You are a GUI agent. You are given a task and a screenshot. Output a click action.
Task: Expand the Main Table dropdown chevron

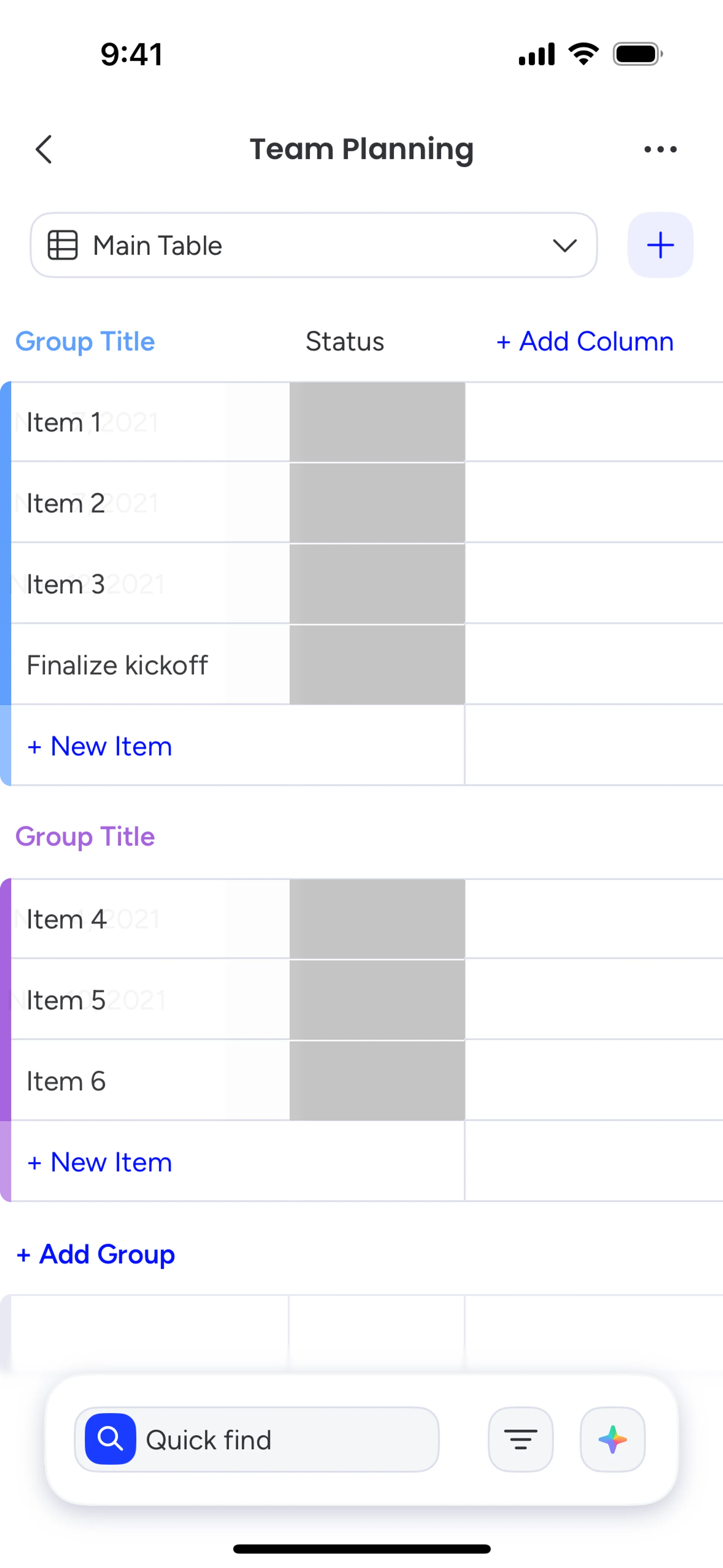tap(565, 245)
